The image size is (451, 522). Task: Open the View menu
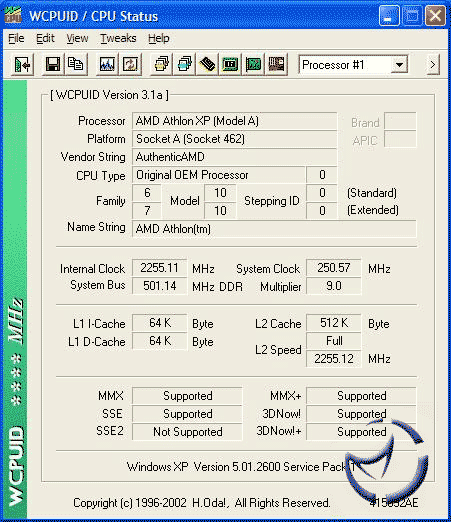(77, 38)
